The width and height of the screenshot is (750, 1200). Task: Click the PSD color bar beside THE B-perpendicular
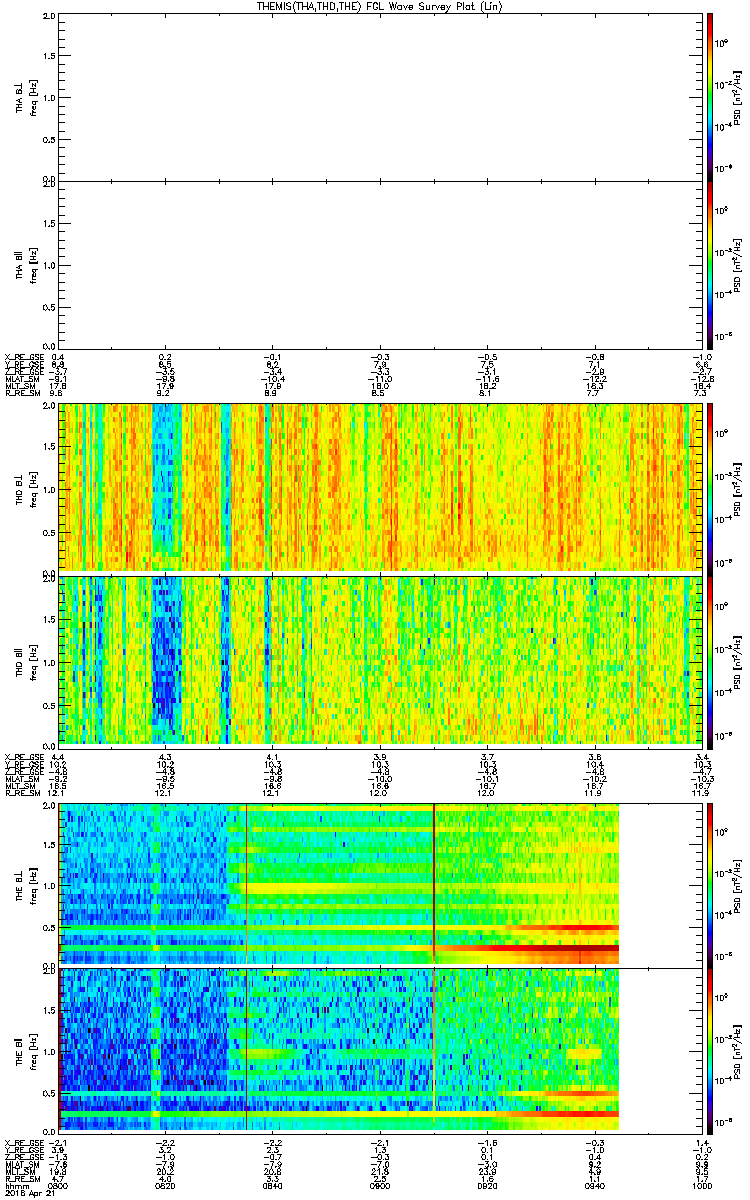710,883
